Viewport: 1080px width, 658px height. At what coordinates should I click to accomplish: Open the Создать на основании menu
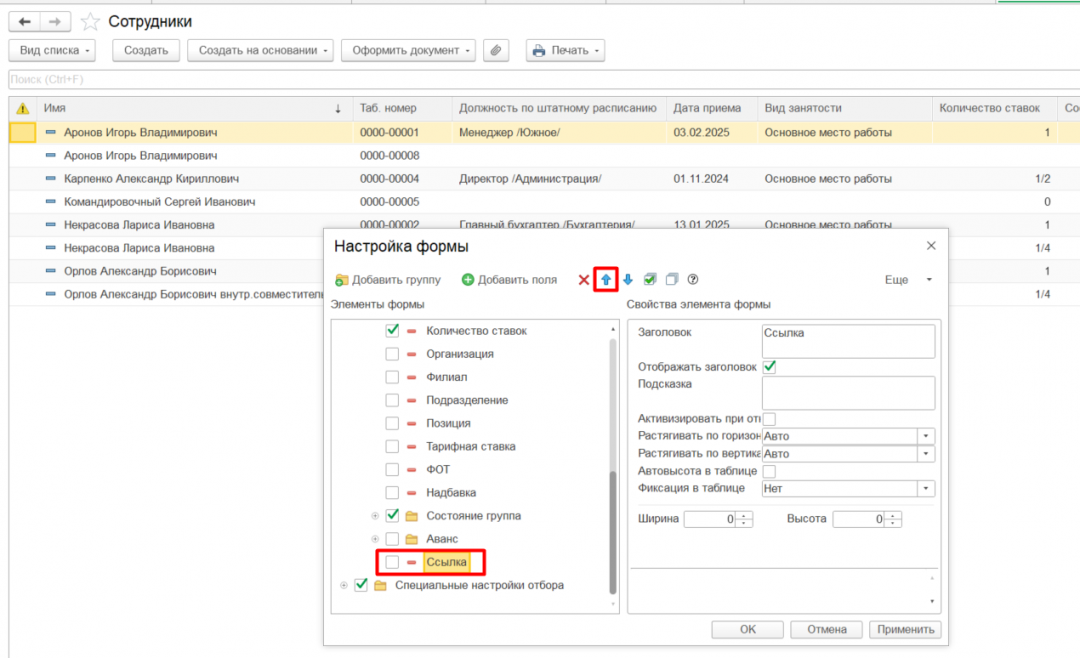point(260,50)
